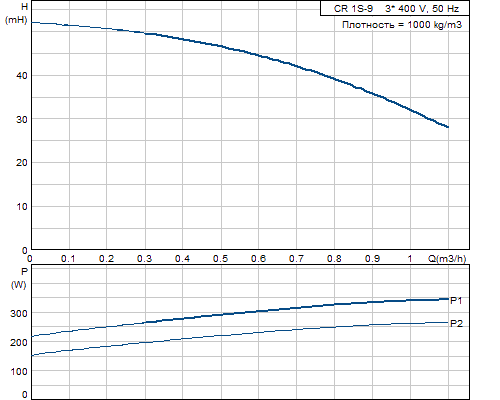Click the 30 tick on head axis
500x400 pixels.
[x=22, y=119]
